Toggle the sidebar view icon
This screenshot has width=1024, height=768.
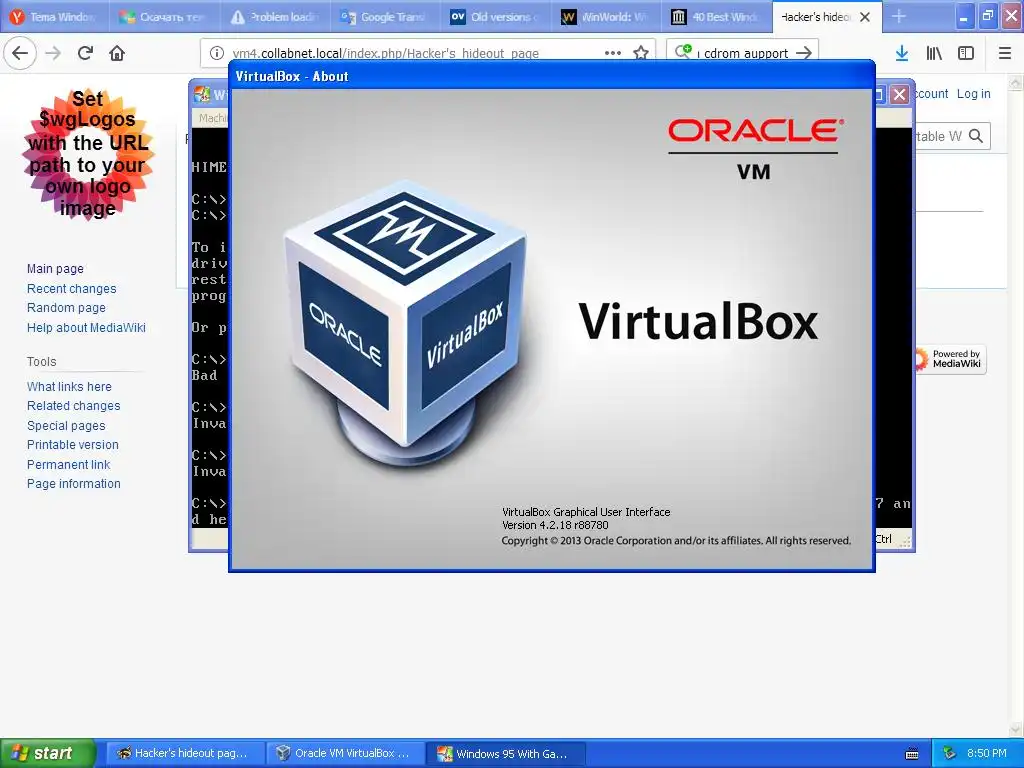click(x=966, y=53)
